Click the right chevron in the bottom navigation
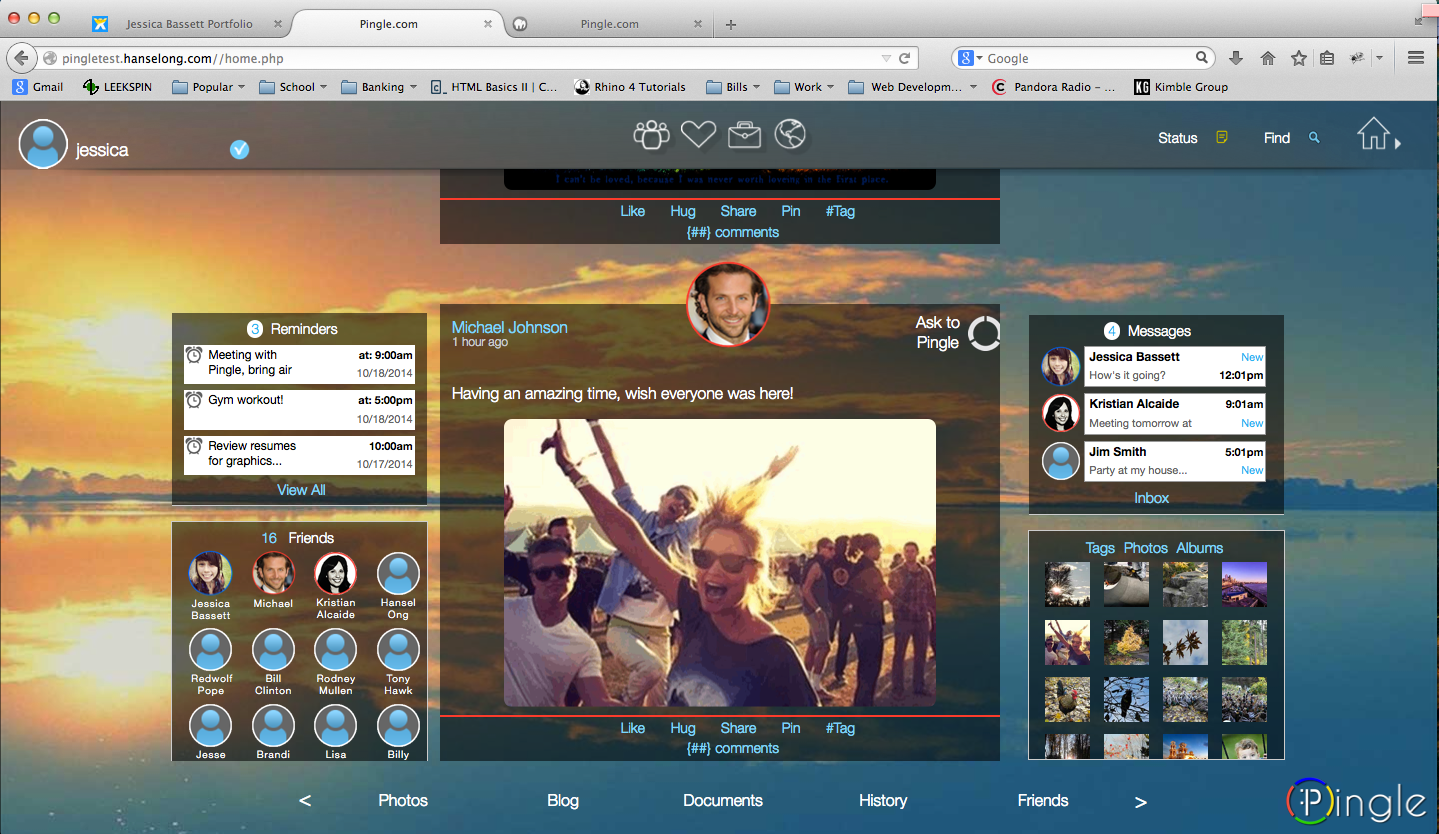 click(1140, 800)
